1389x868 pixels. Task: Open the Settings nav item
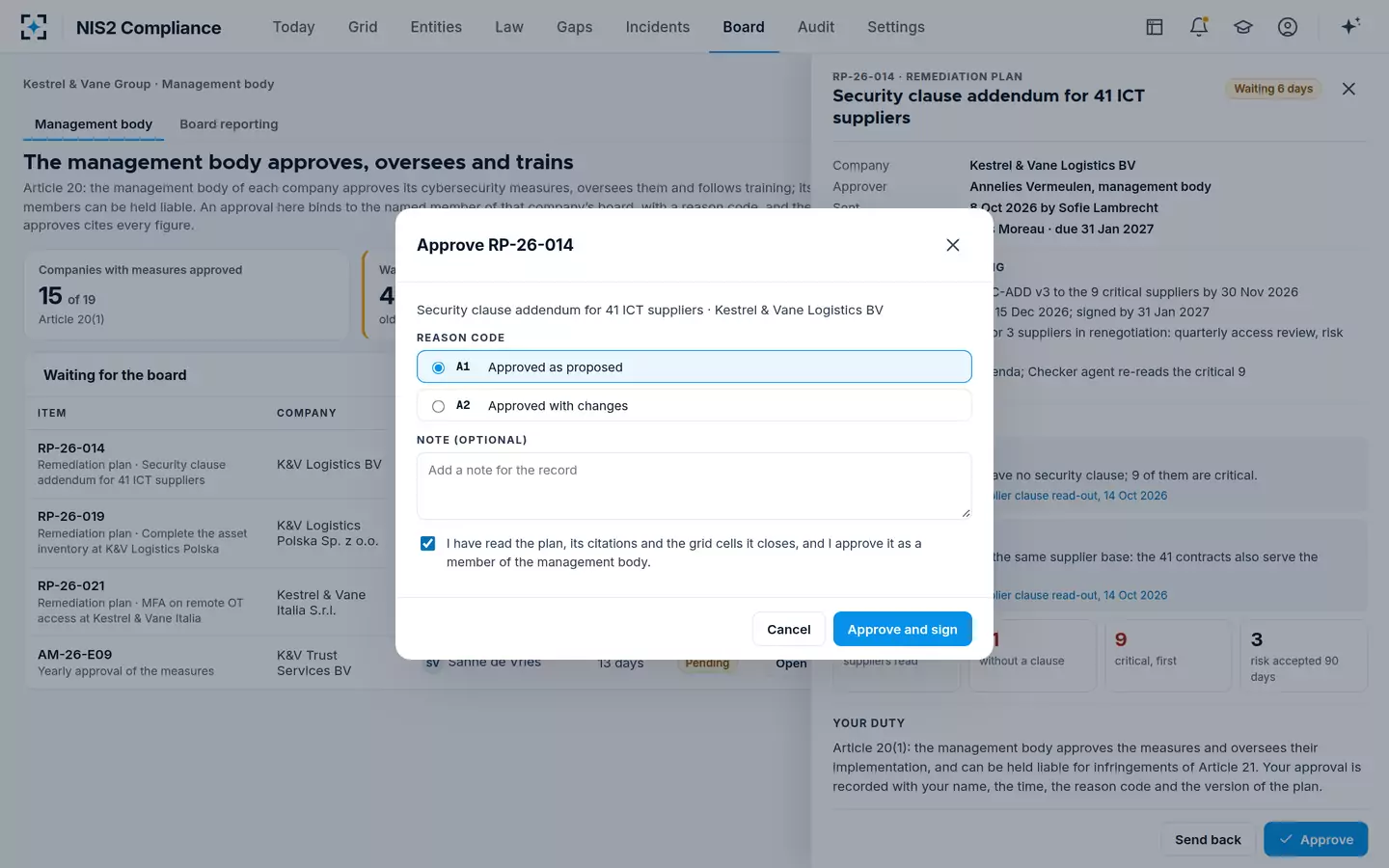coord(896,27)
